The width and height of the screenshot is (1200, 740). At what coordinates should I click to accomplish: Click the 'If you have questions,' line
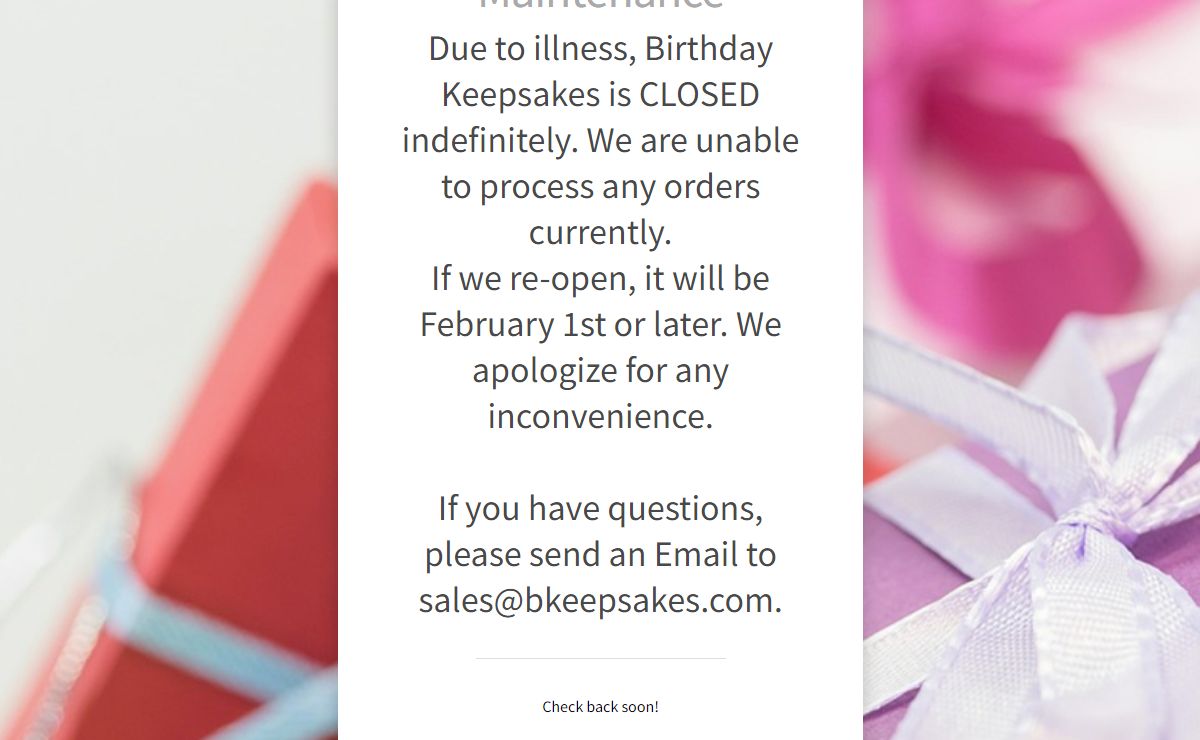click(600, 508)
